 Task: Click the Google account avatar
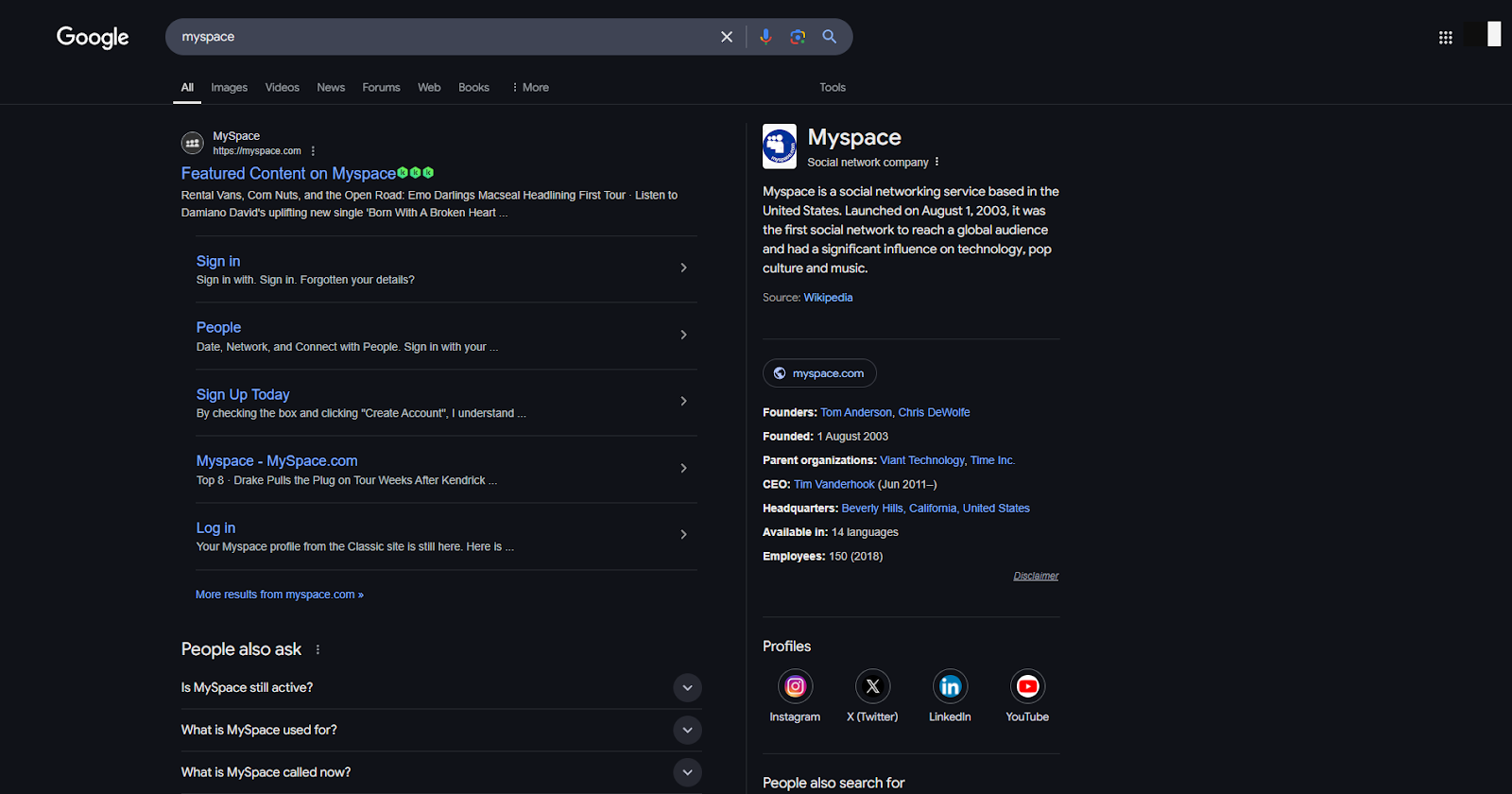[1484, 35]
